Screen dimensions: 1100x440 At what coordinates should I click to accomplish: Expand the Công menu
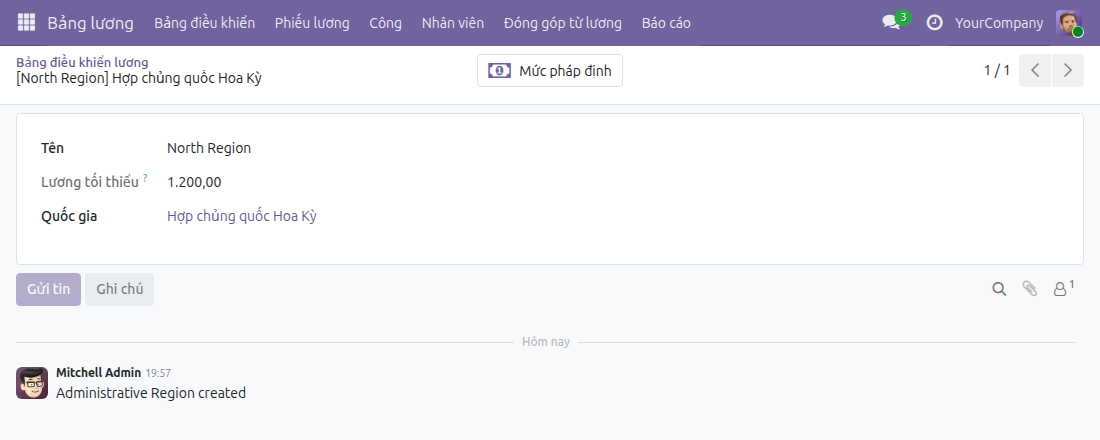(x=385, y=22)
